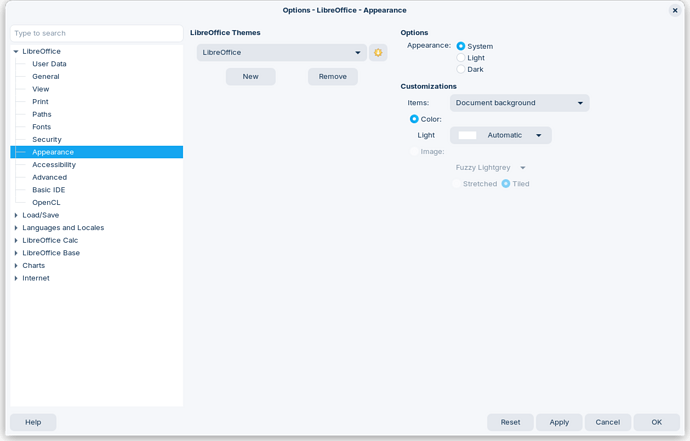Open Paths settings page
This screenshot has width=690, height=441.
pyautogui.click(x=42, y=114)
